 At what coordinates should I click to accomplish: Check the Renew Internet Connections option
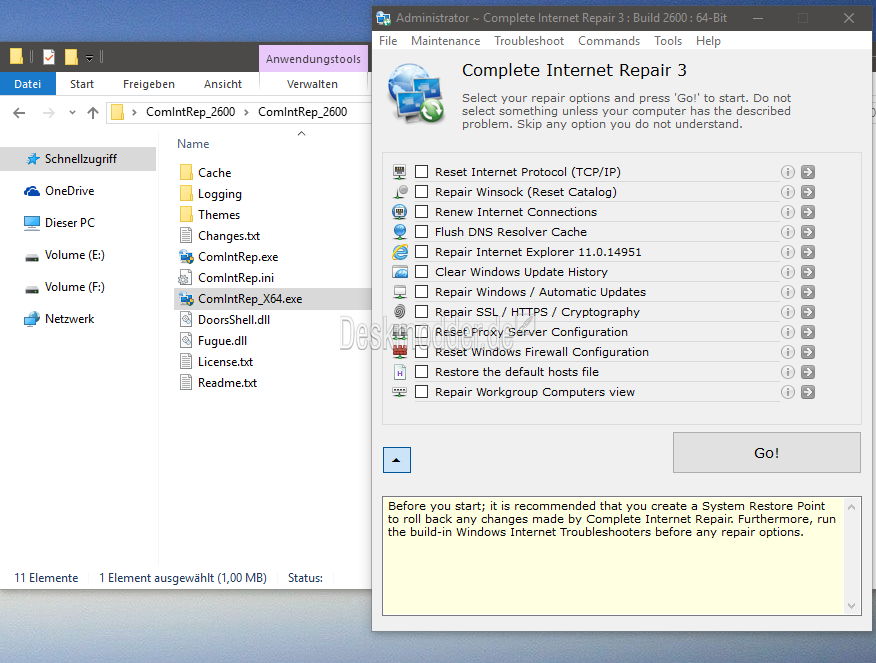coord(422,212)
